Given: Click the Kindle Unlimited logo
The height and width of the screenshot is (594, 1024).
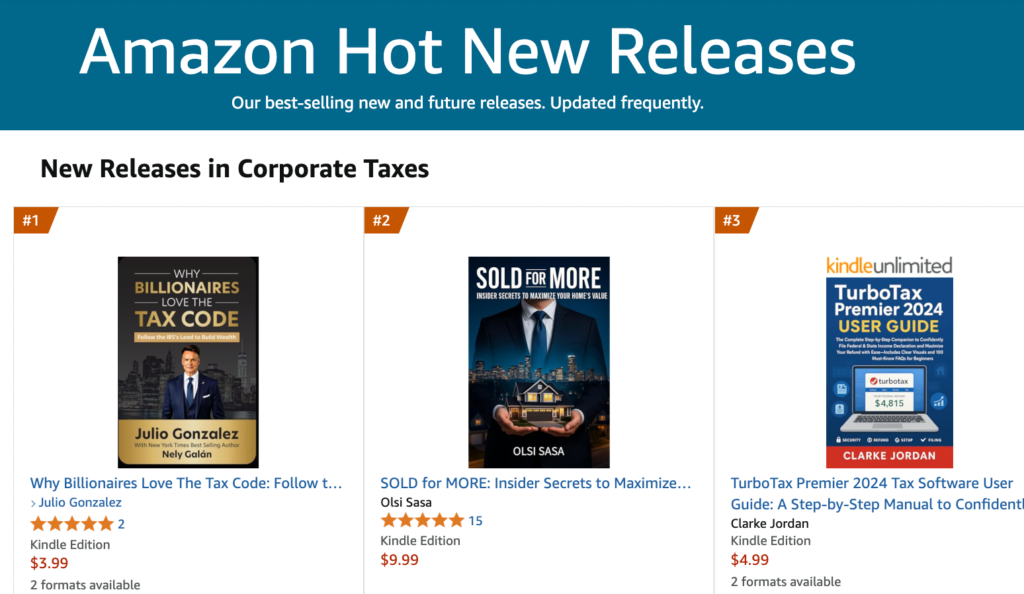Looking at the screenshot, I should [x=889, y=265].
